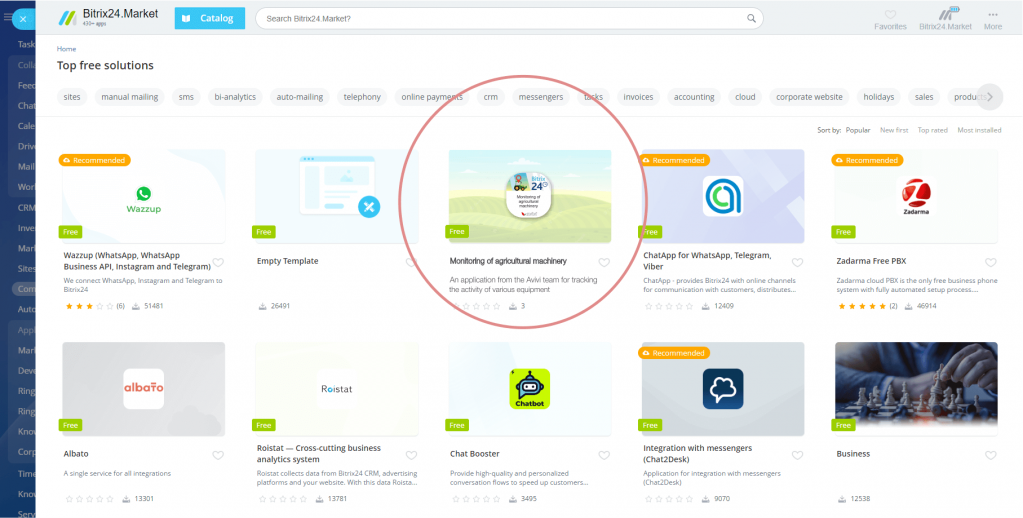This screenshot has width=1023, height=518.
Task: Click Zadarma five-star rating
Action: coord(861,306)
